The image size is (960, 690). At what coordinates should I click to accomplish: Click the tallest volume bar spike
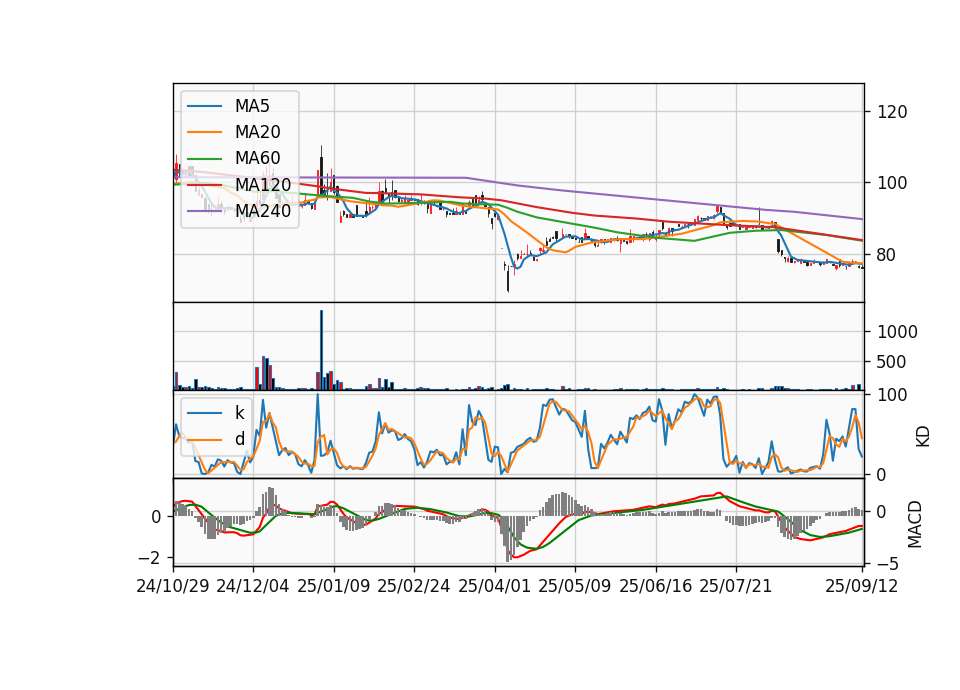coord(321,350)
